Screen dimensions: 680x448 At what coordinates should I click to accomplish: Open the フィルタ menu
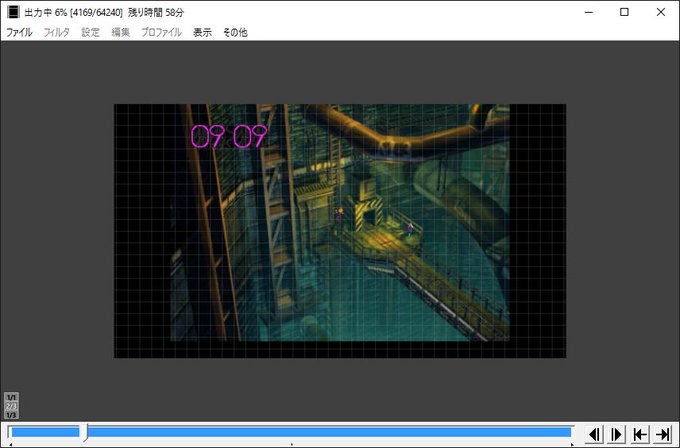[56, 32]
